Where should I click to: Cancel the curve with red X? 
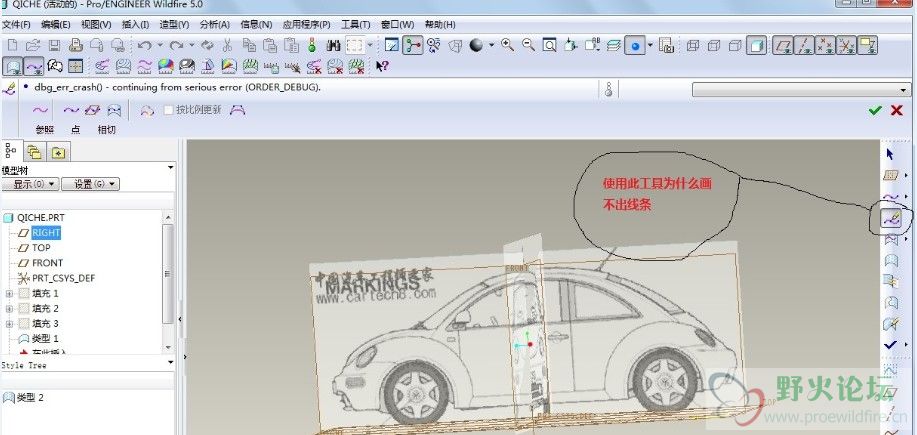[897, 110]
